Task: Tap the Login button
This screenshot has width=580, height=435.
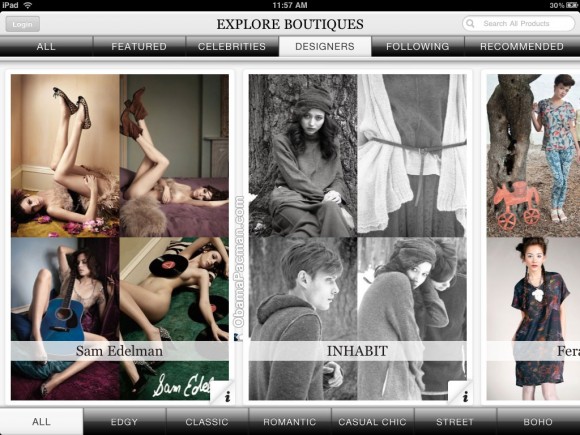Action: [x=23, y=24]
